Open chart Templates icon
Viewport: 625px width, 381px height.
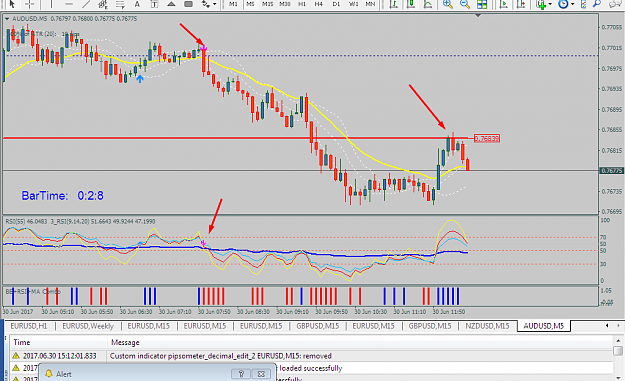[583, 4]
